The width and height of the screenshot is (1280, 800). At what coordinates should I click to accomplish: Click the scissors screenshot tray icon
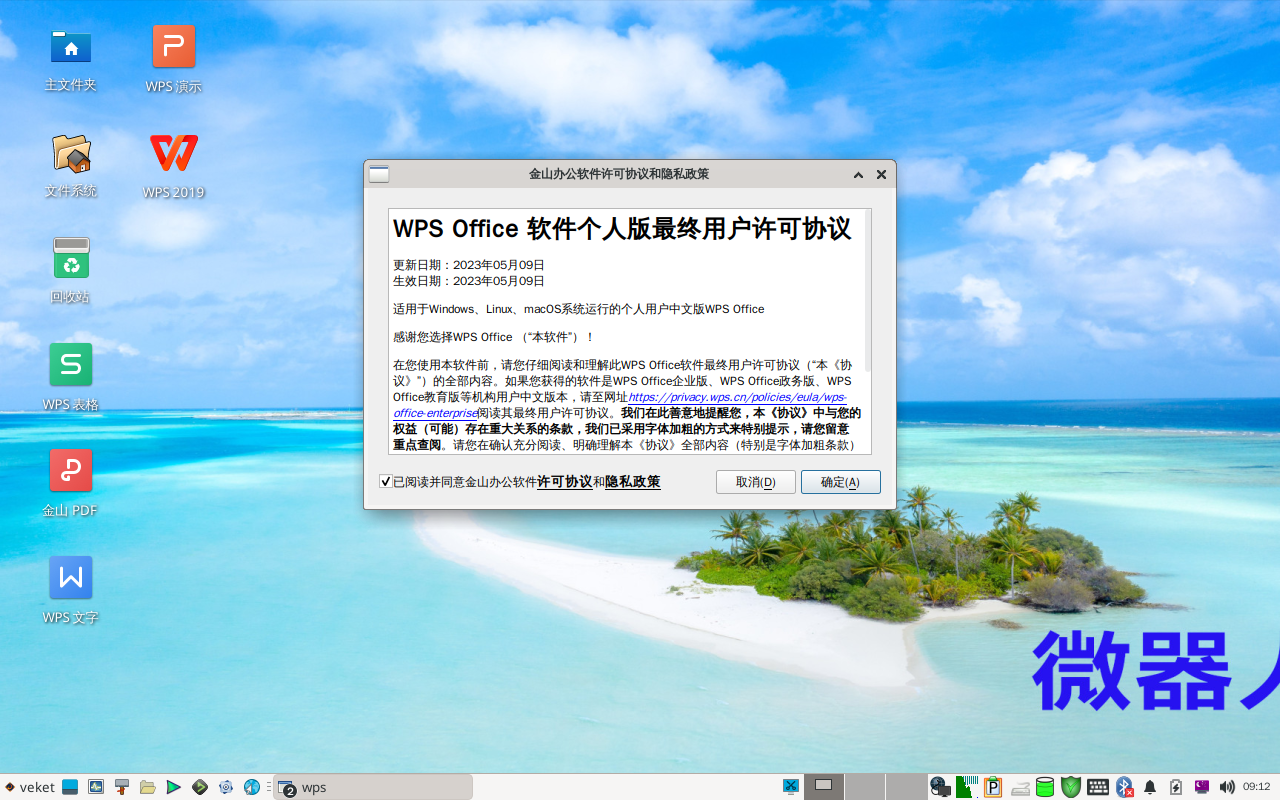point(790,787)
